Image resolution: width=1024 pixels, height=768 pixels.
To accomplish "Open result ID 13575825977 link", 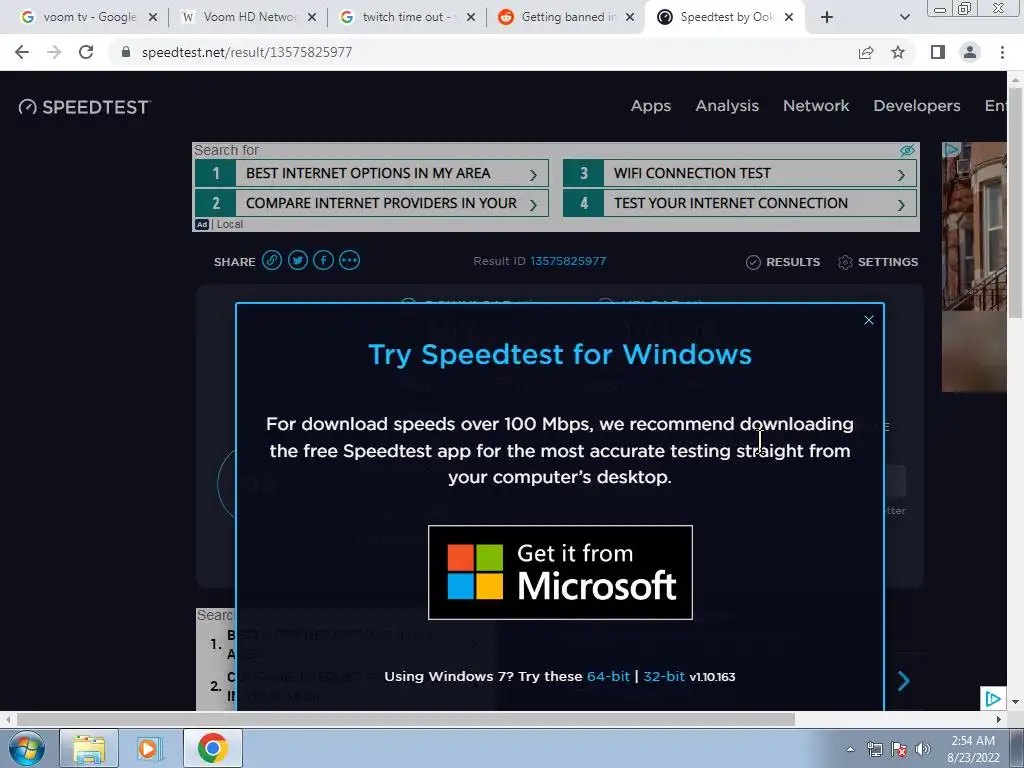I will (568, 261).
